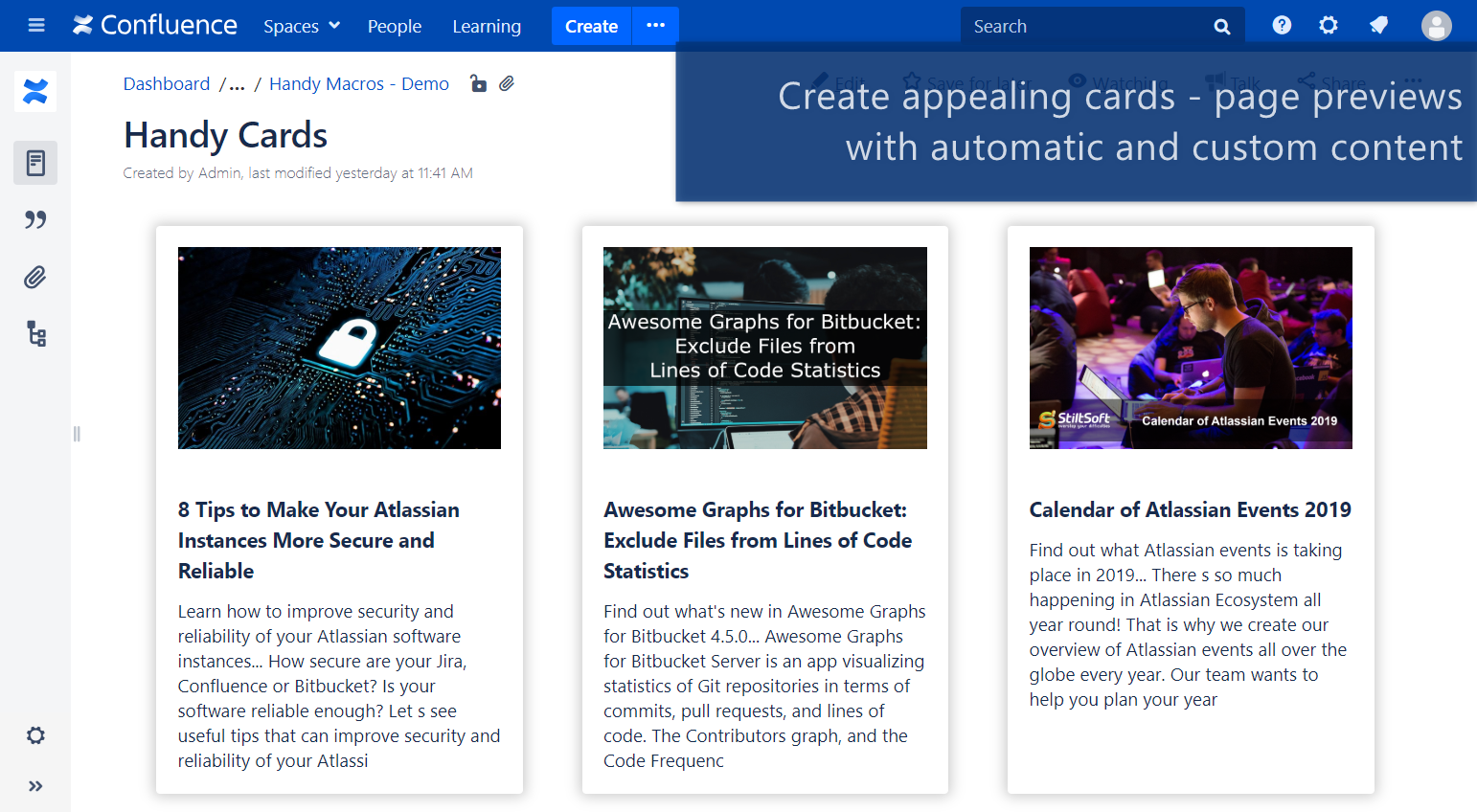Image resolution: width=1477 pixels, height=812 pixels.
Task: Click the search magnifier icon
Action: 1222,27
